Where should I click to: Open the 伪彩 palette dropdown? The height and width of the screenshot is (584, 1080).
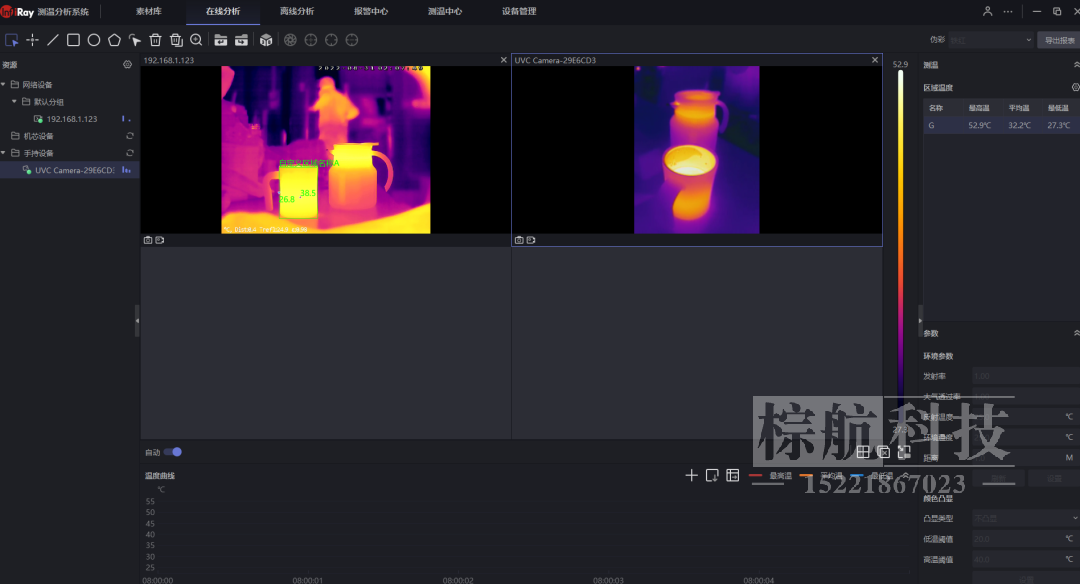coord(991,40)
